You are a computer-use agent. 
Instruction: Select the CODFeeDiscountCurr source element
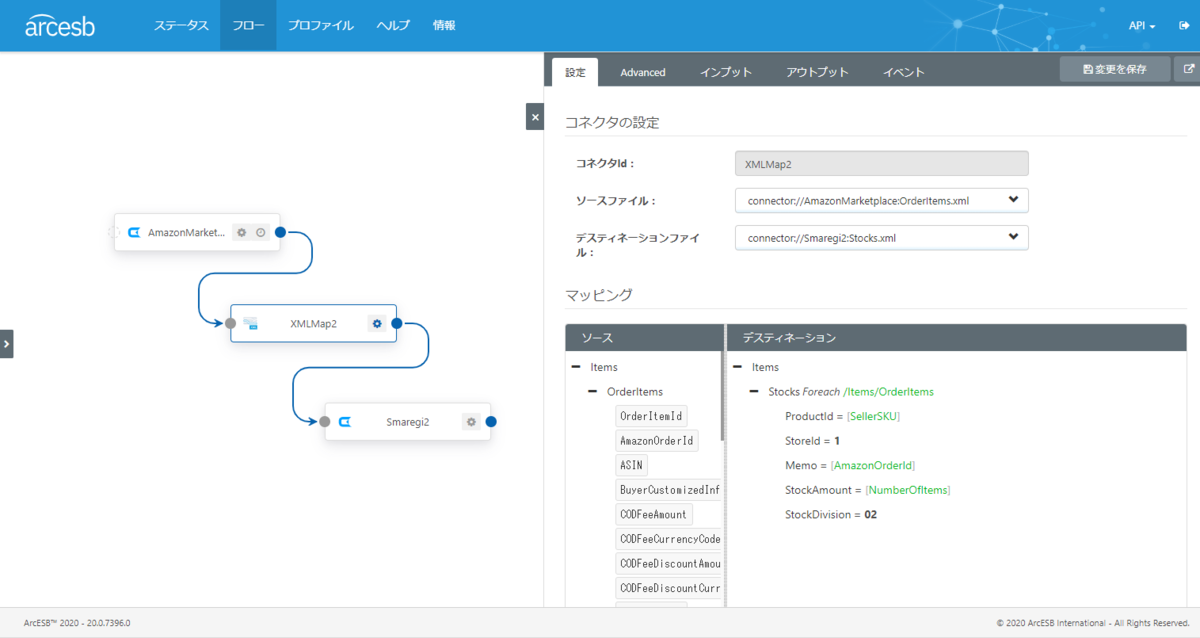coord(668,588)
